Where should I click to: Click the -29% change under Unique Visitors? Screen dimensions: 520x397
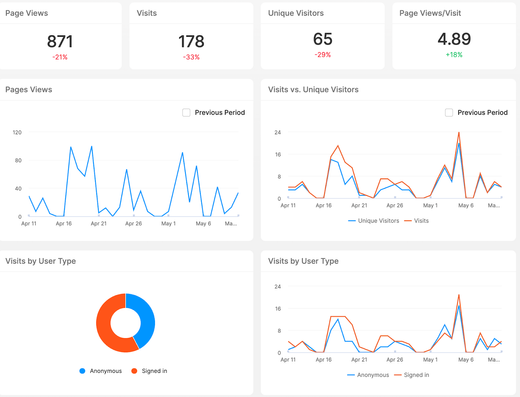(323, 55)
